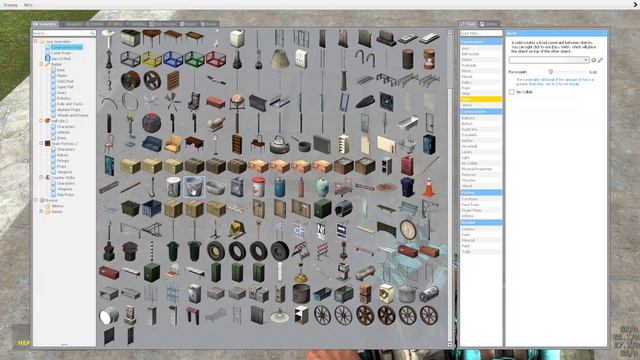
Task: Open the Construction Props spawnlist
Action: click(67, 47)
